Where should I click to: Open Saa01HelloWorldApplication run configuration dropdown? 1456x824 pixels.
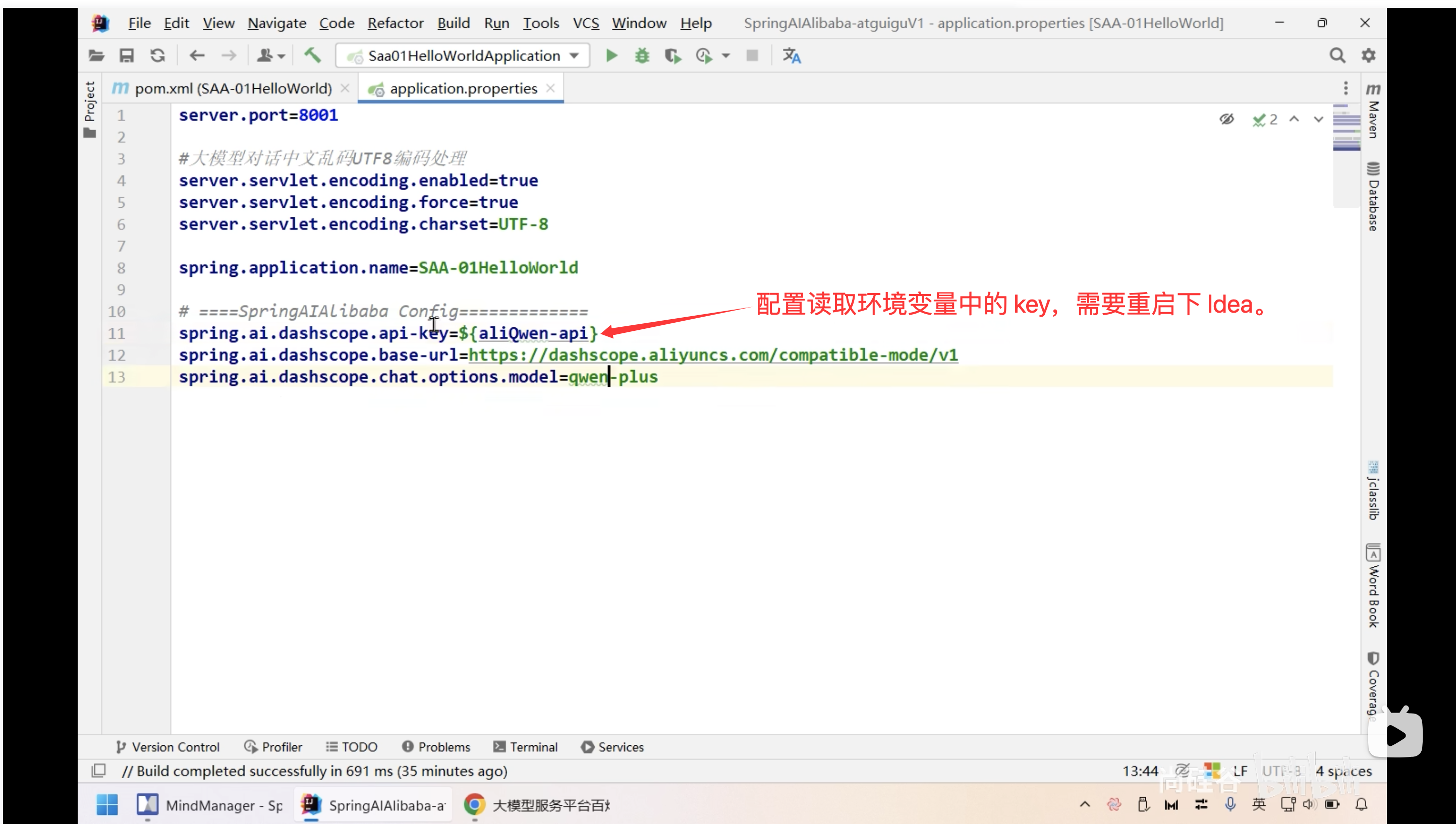click(463, 55)
